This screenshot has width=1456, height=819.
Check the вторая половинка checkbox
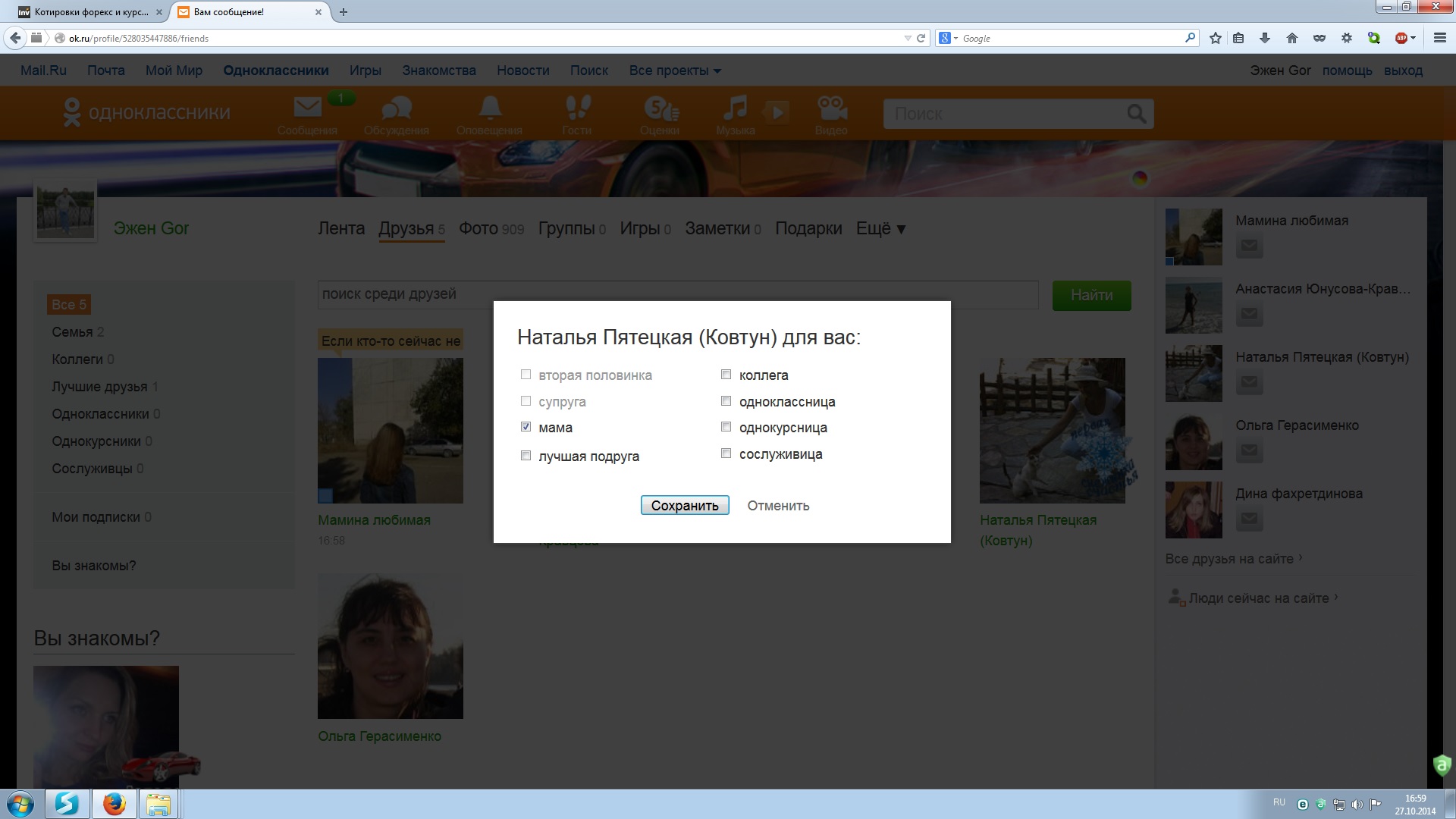[x=526, y=375]
